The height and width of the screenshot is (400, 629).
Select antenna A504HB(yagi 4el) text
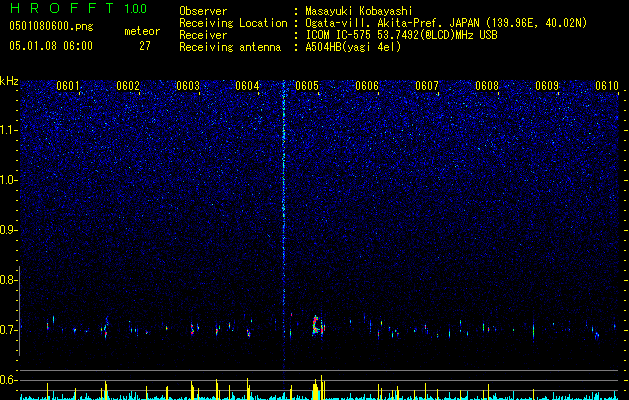click(353, 47)
